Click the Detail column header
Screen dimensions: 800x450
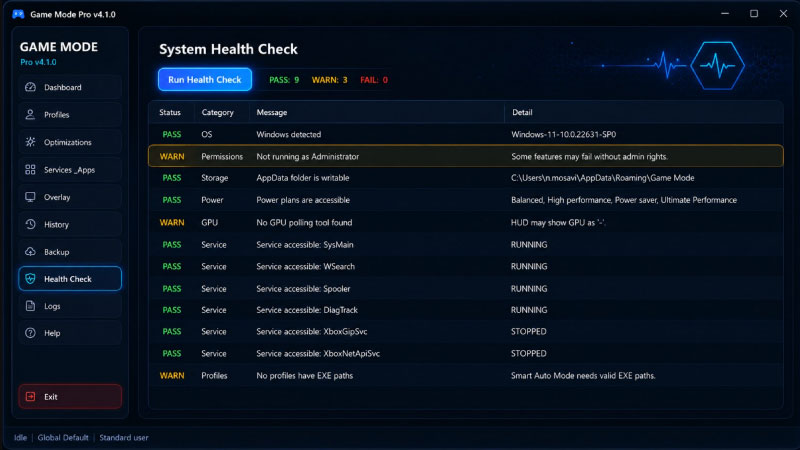point(522,112)
